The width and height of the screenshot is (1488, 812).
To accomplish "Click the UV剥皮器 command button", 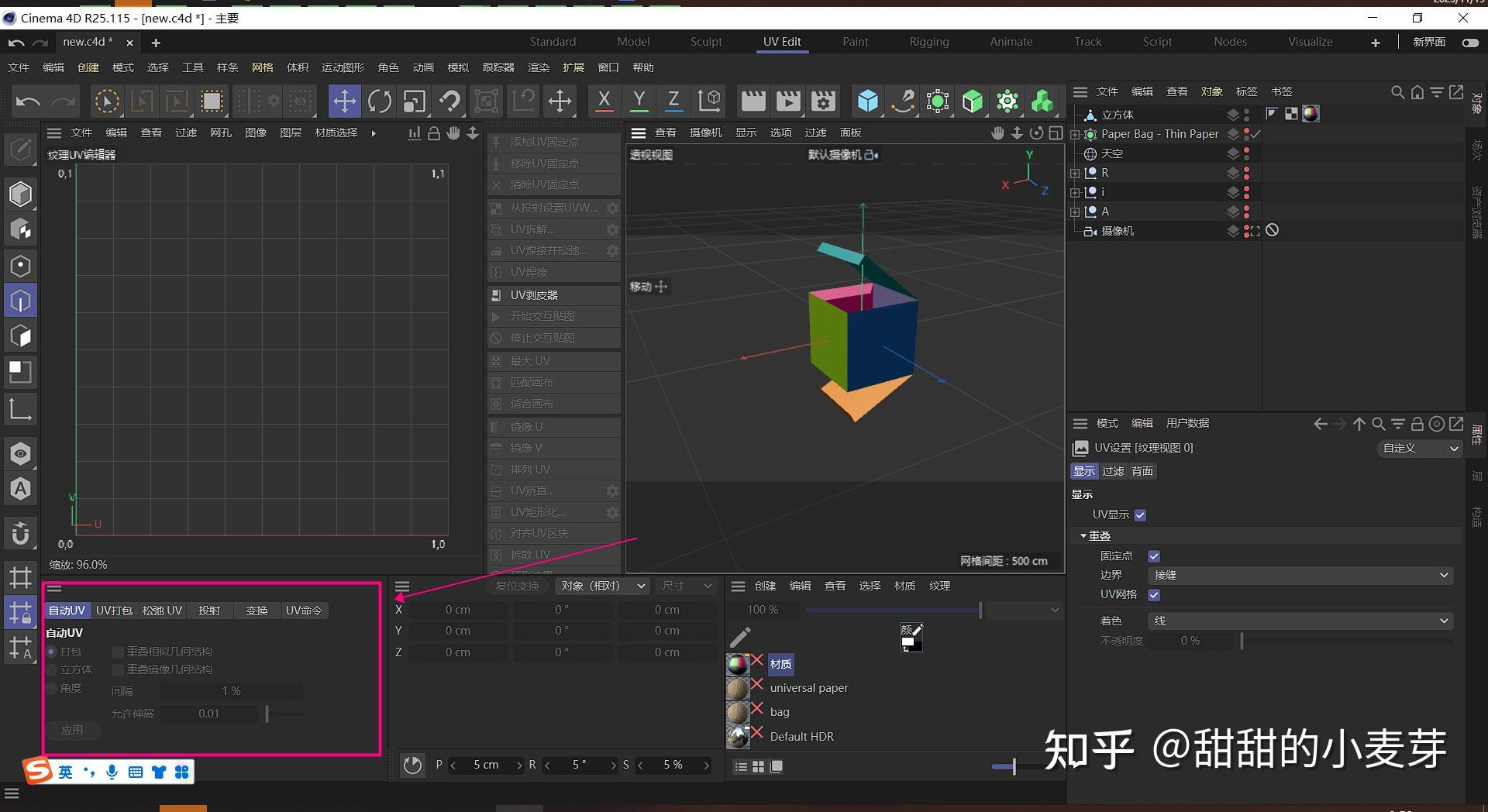I will pos(533,294).
